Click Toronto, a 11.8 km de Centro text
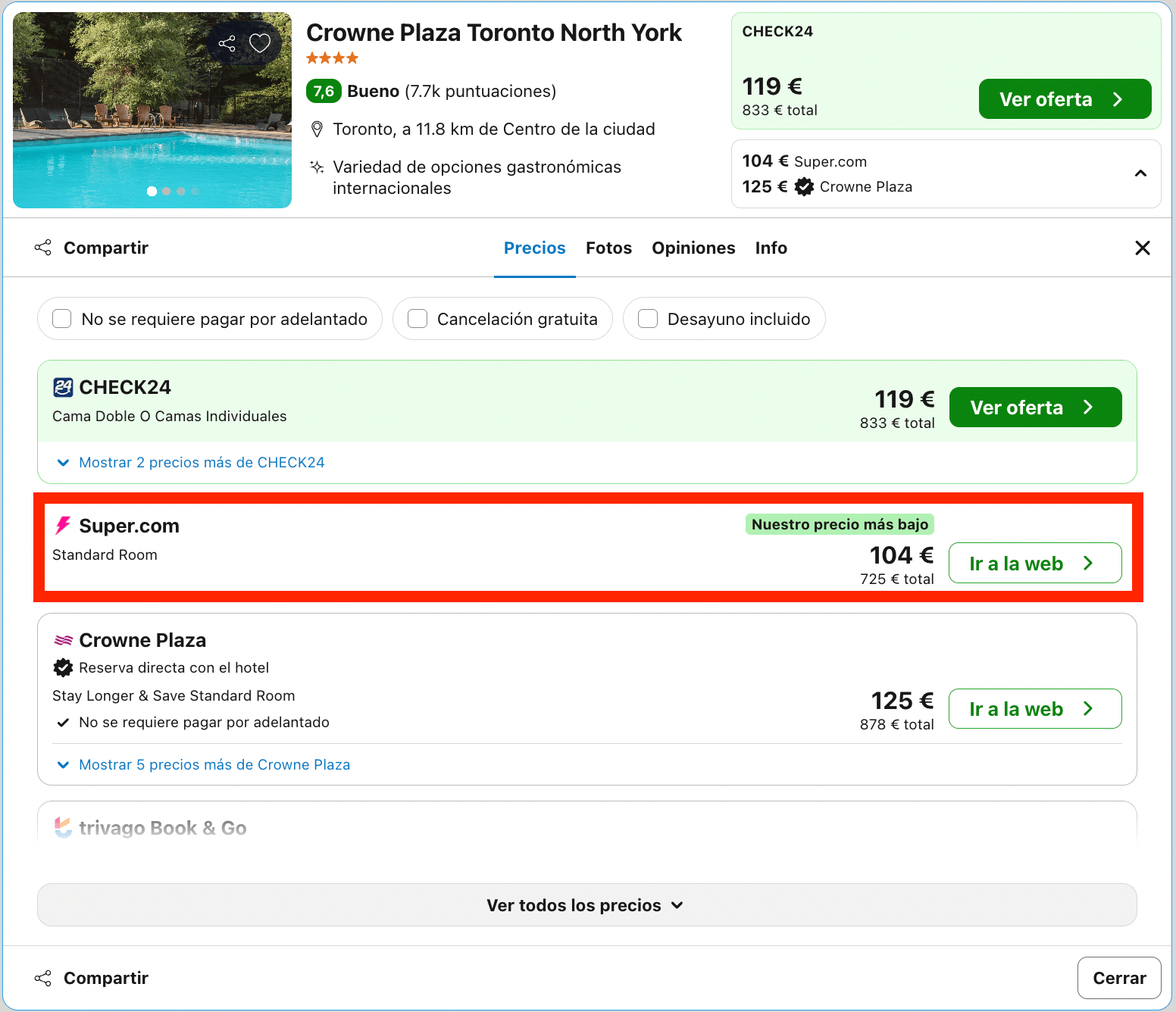Screen dimensions: 1176x1012 tap(494, 130)
